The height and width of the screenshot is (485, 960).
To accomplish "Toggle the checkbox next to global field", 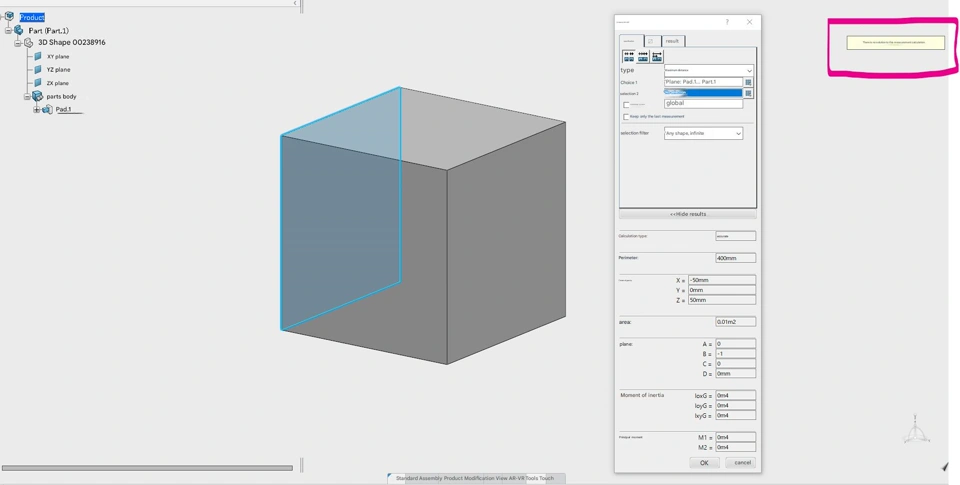I will pyautogui.click(x=626, y=105).
